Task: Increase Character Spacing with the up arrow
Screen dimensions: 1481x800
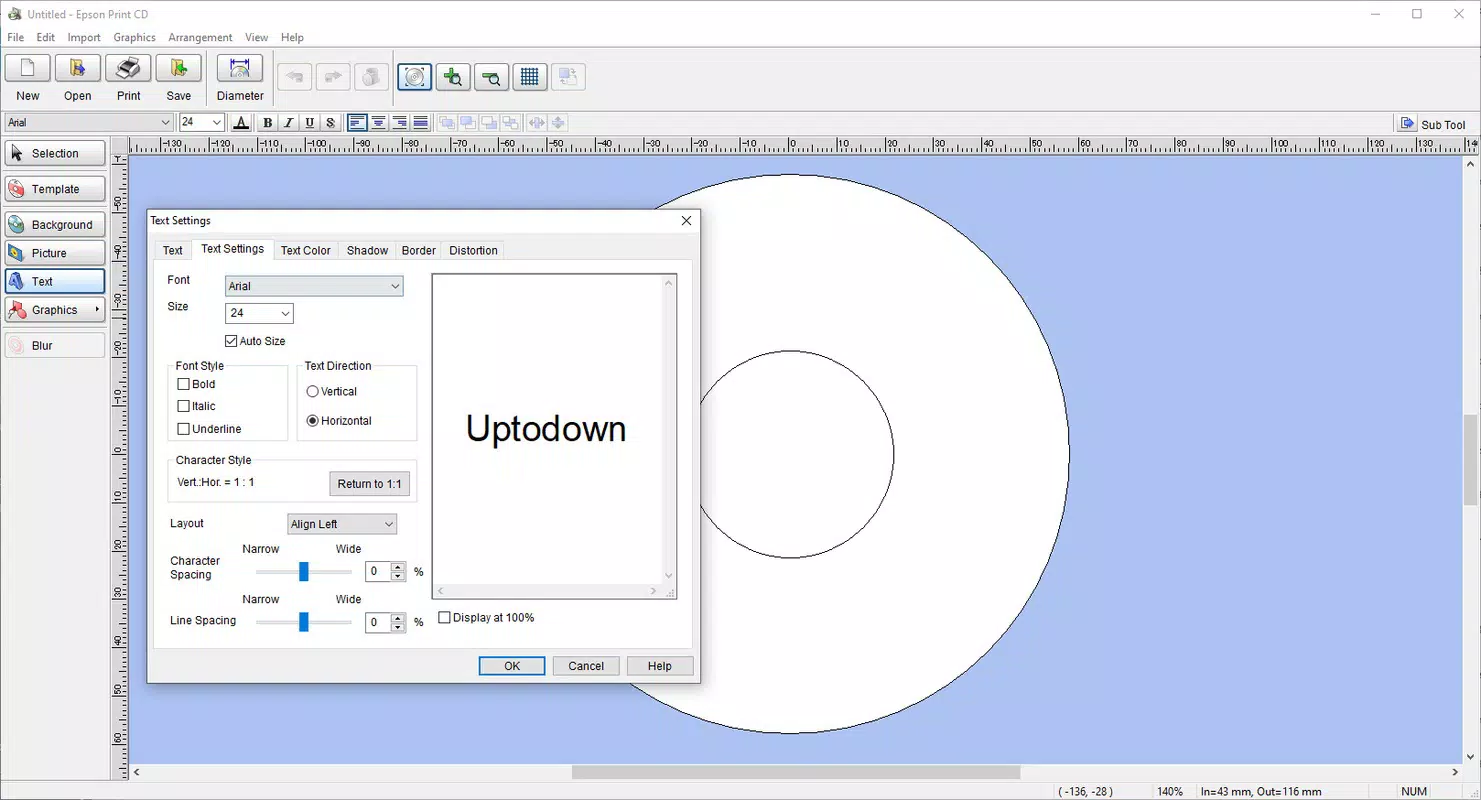Action: tap(398, 567)
